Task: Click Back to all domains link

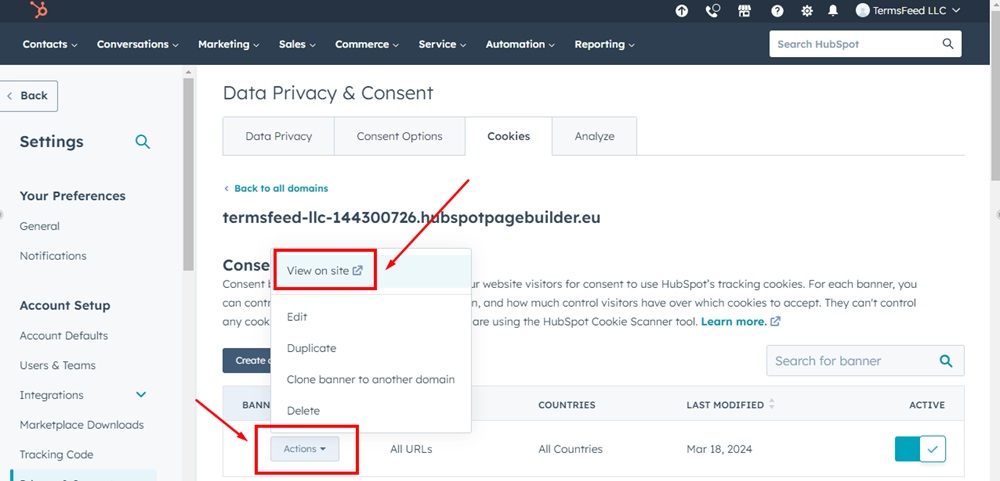Action: point(276,189)
